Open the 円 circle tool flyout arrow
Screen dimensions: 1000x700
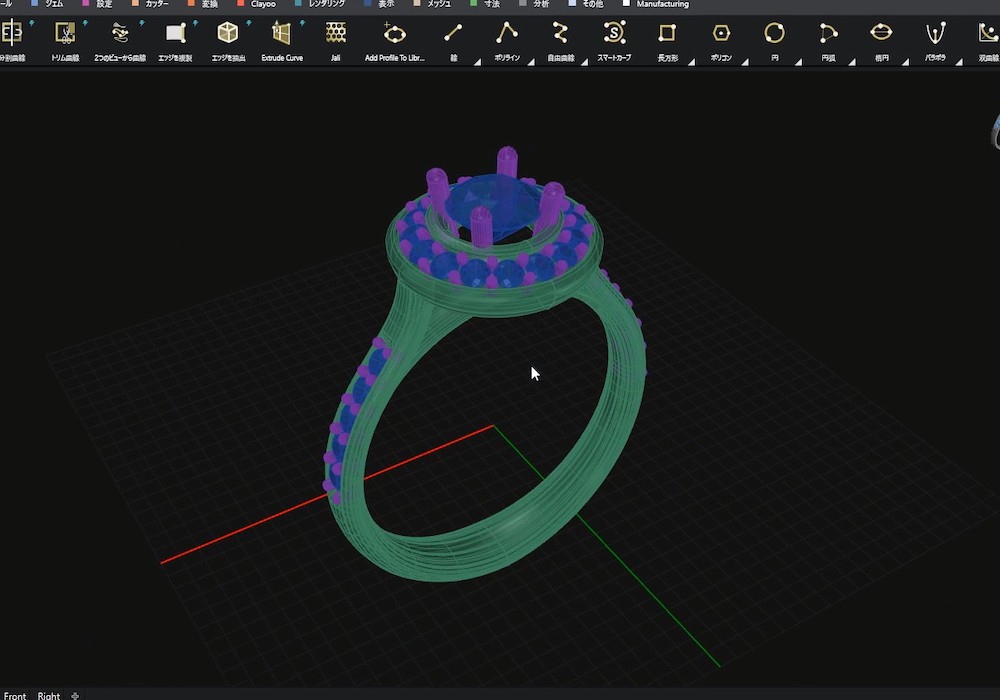tap(798, 62)
